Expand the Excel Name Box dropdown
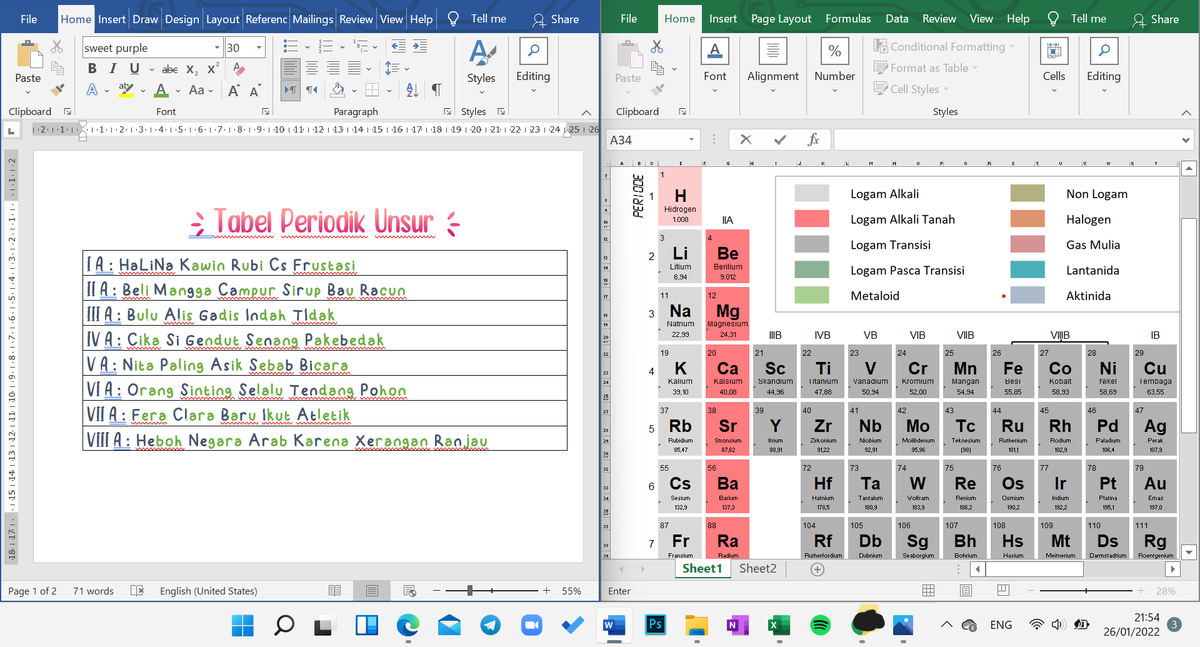 point(691,140)
